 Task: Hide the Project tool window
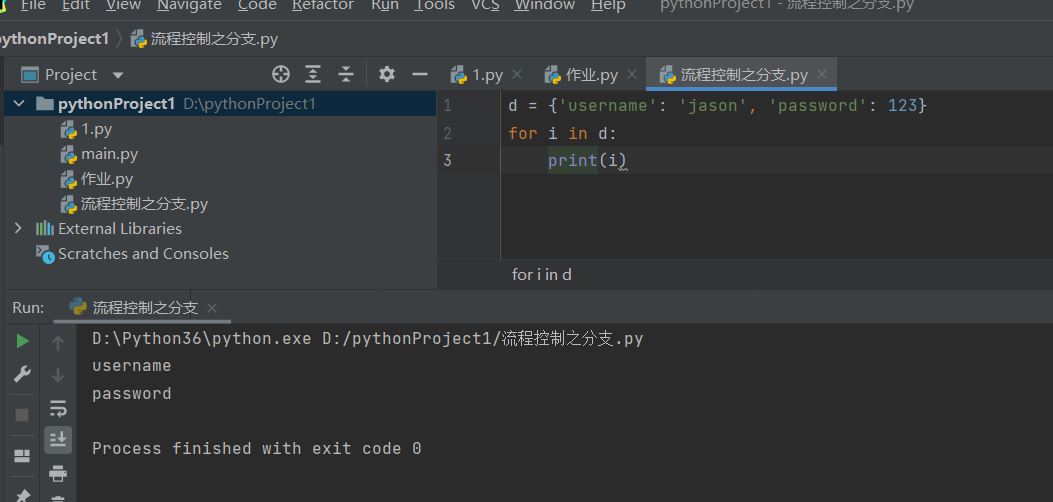pyautogui.click(x=420, y=74)
